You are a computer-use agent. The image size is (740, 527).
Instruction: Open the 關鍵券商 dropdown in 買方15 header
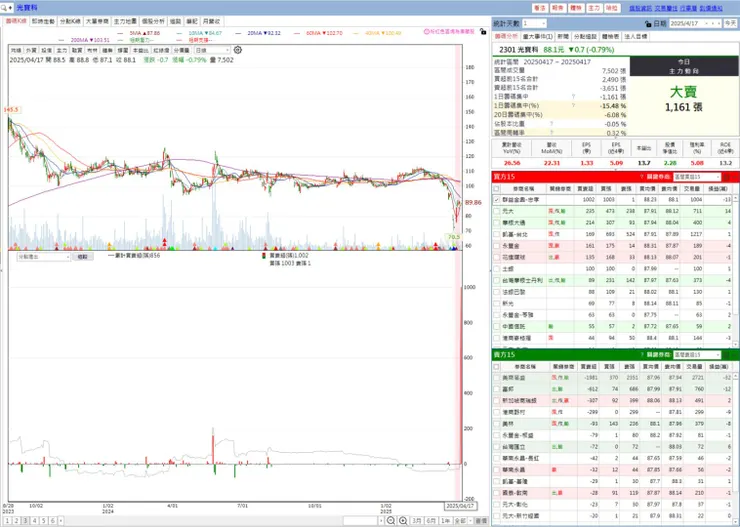pyautogui.click(x=697, y=177)
